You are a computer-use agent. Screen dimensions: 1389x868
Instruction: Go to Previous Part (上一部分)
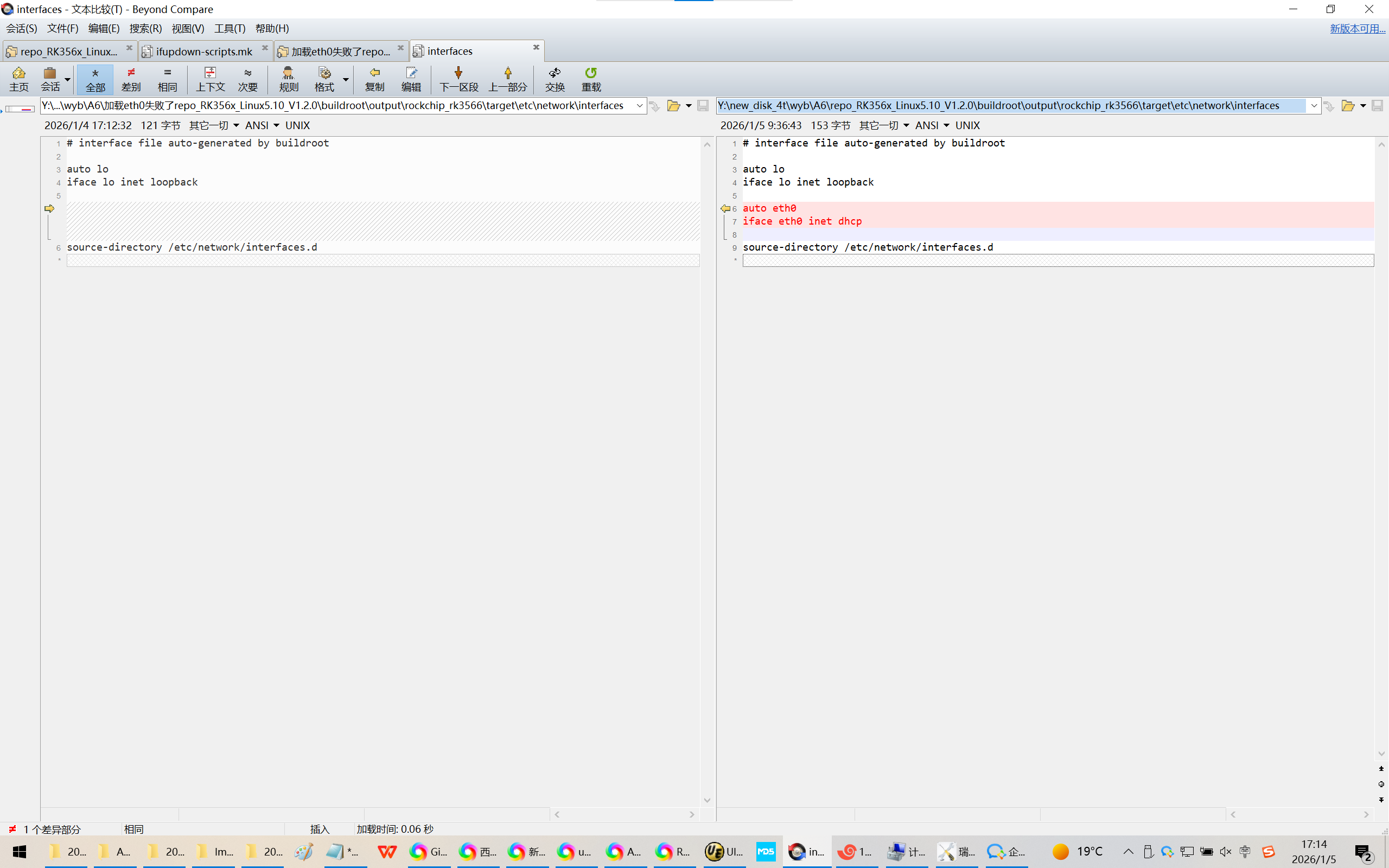[x=507, y=79]
